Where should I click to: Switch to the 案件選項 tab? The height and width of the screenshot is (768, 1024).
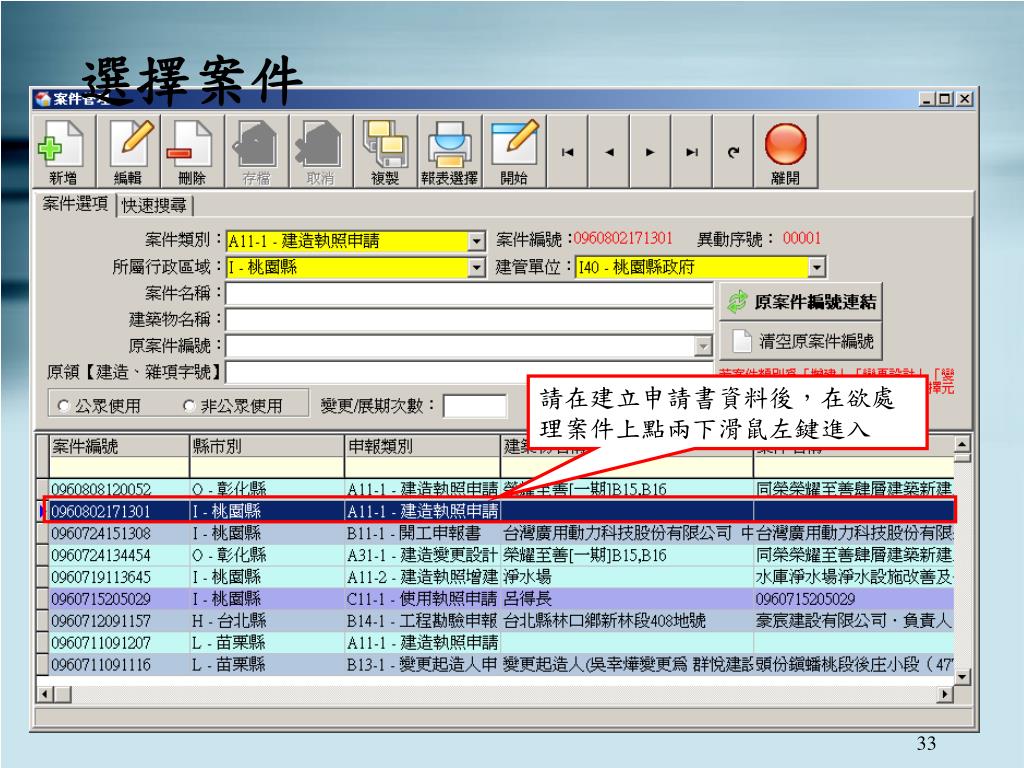(75, 204)
